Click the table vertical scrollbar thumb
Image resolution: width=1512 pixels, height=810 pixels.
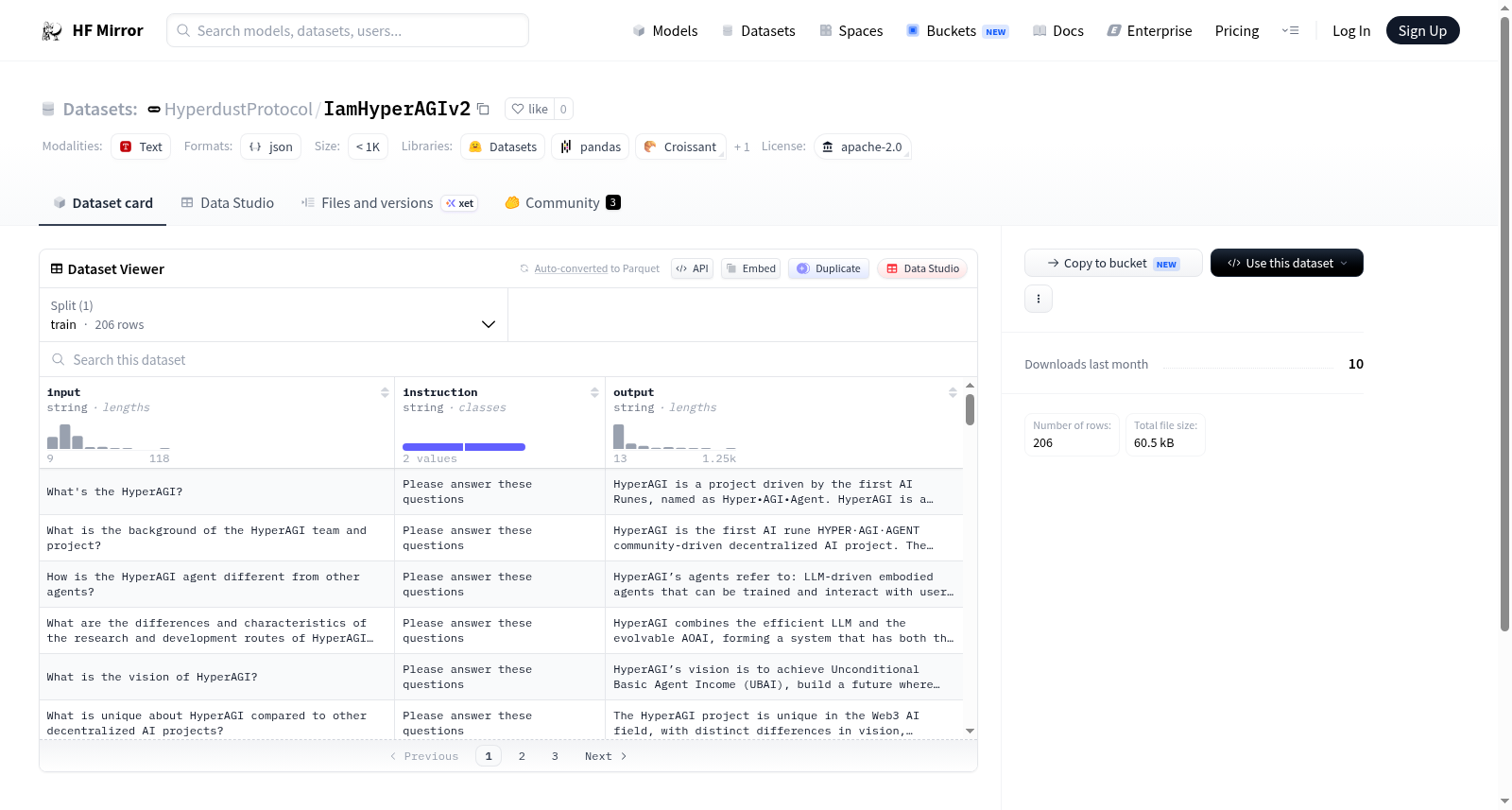click(x=970, y=410)
